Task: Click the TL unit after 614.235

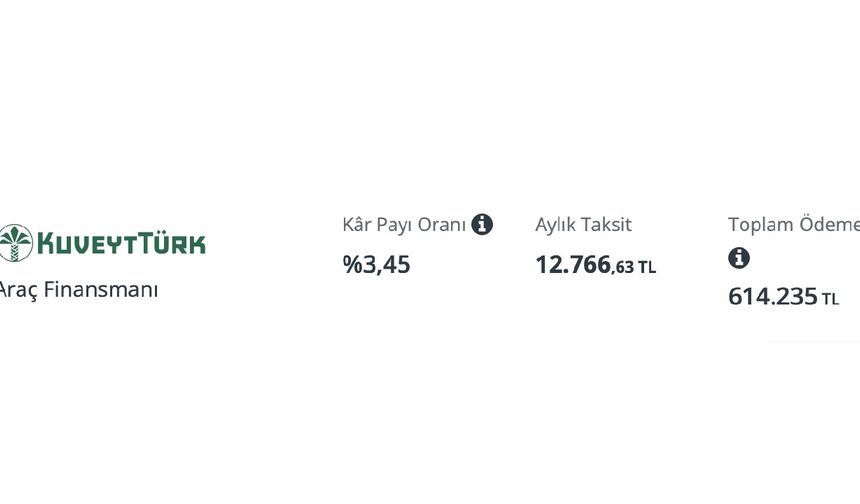Action: (x=831, y=299)
